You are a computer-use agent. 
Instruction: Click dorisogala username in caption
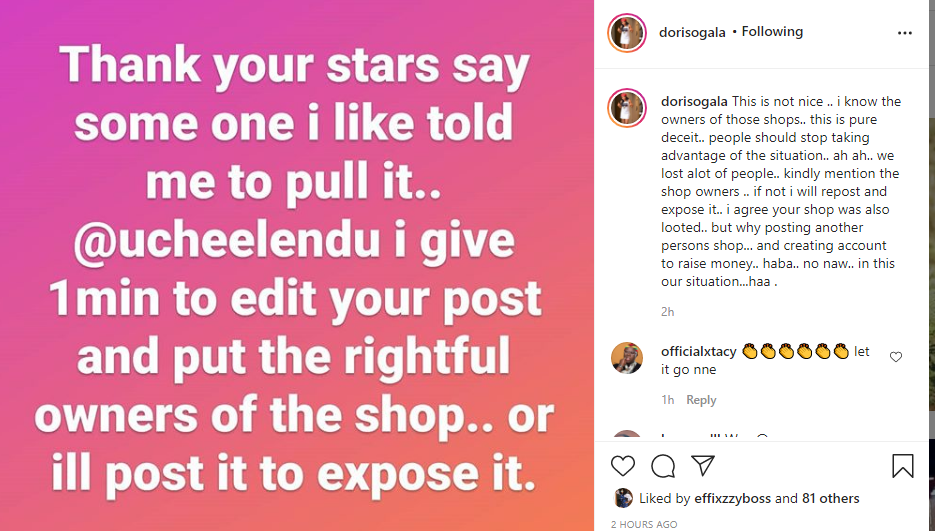(x=695, y=101)
